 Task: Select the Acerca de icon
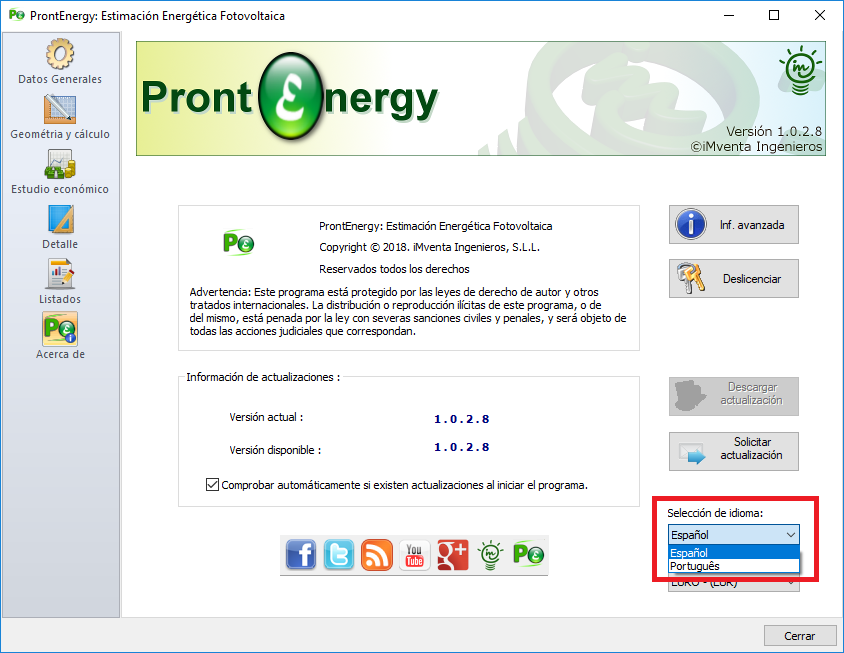[60, 329]
